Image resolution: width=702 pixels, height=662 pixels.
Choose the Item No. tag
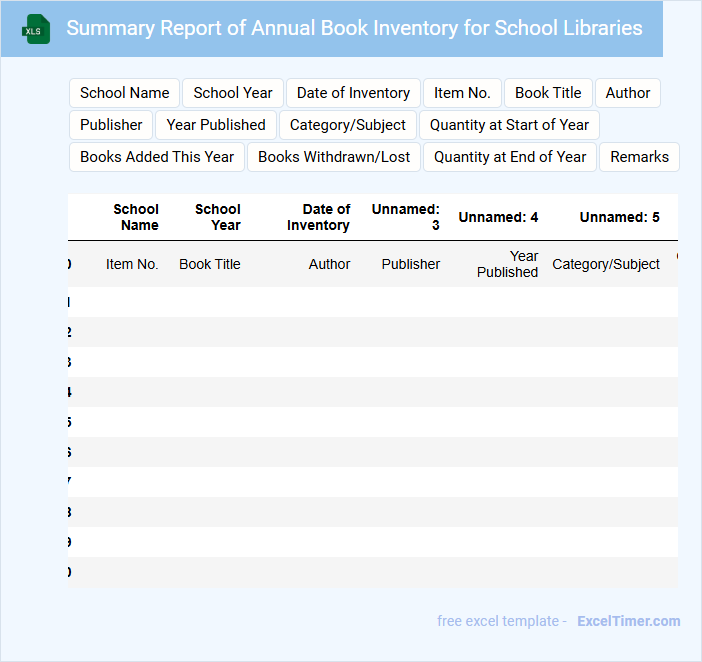click(462, 93)
